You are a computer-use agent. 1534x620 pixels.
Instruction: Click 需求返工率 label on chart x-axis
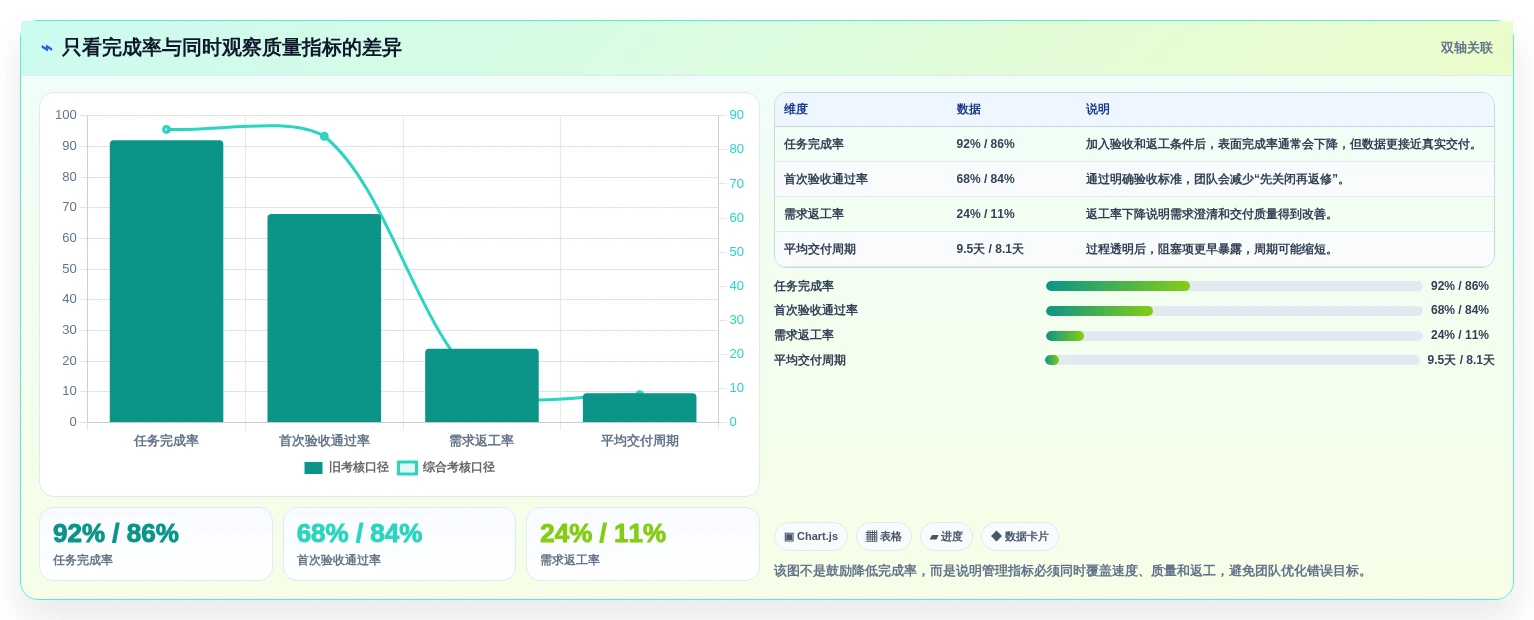(x=482, y=441)
